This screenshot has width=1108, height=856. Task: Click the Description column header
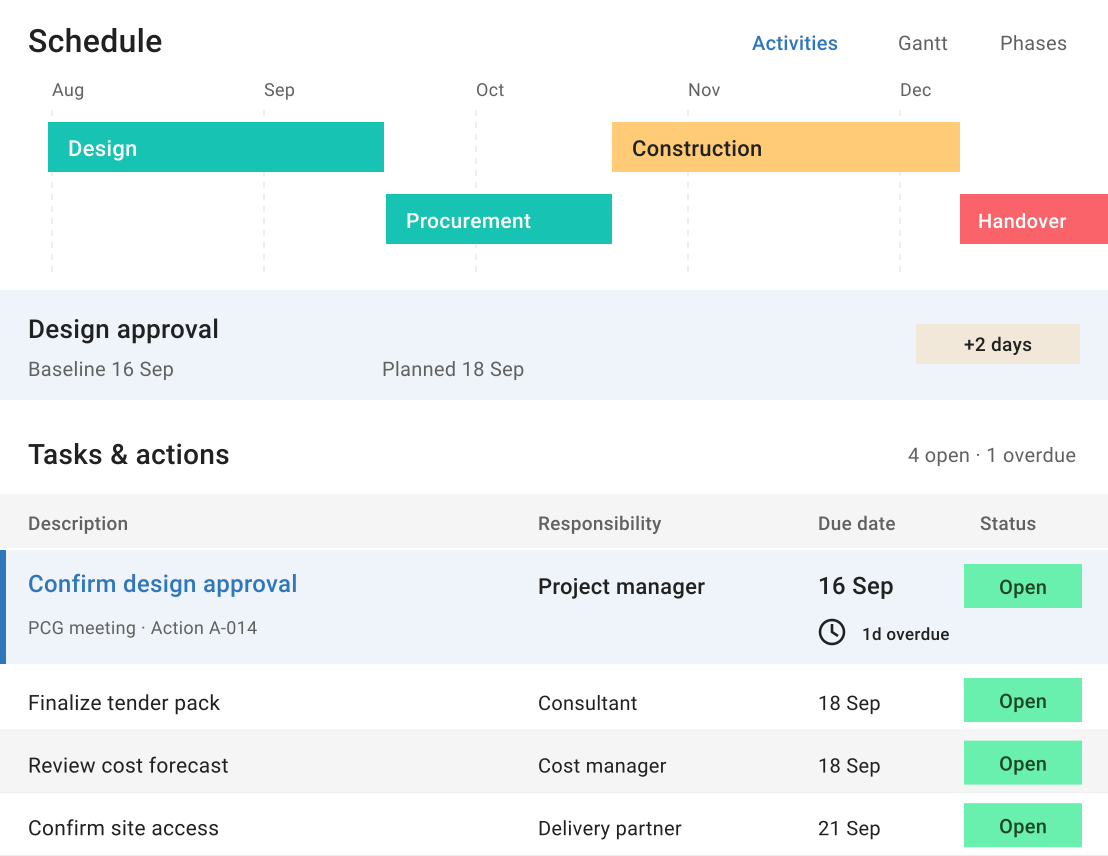point(78,524)
